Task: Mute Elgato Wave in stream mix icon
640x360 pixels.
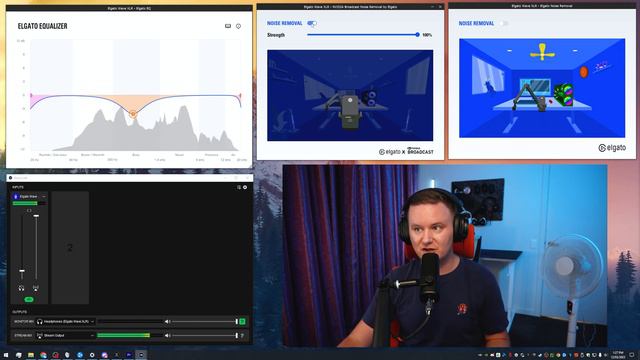Action: tap(36, 288)
